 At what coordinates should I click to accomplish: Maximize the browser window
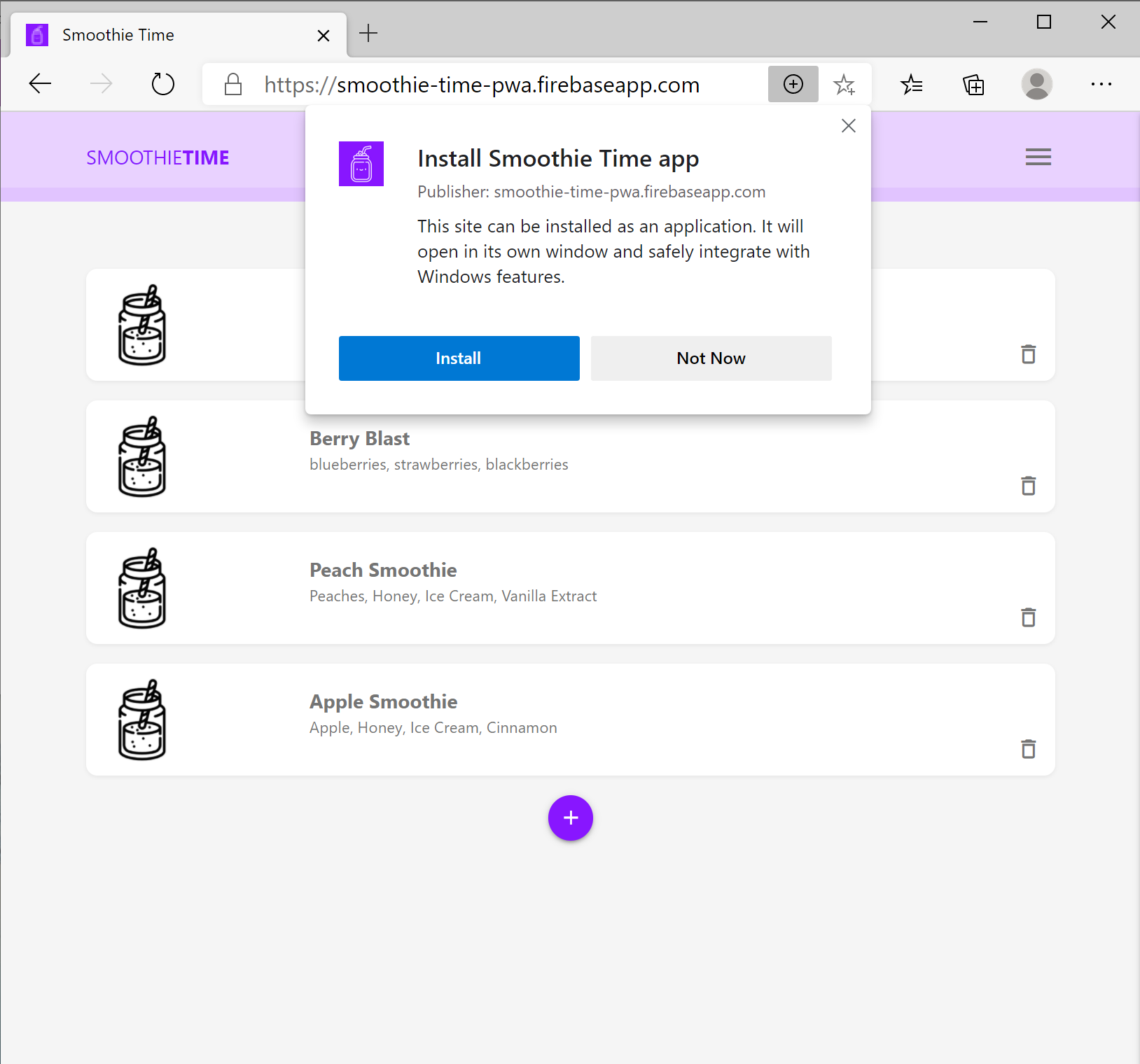[x=1044, y=22]
